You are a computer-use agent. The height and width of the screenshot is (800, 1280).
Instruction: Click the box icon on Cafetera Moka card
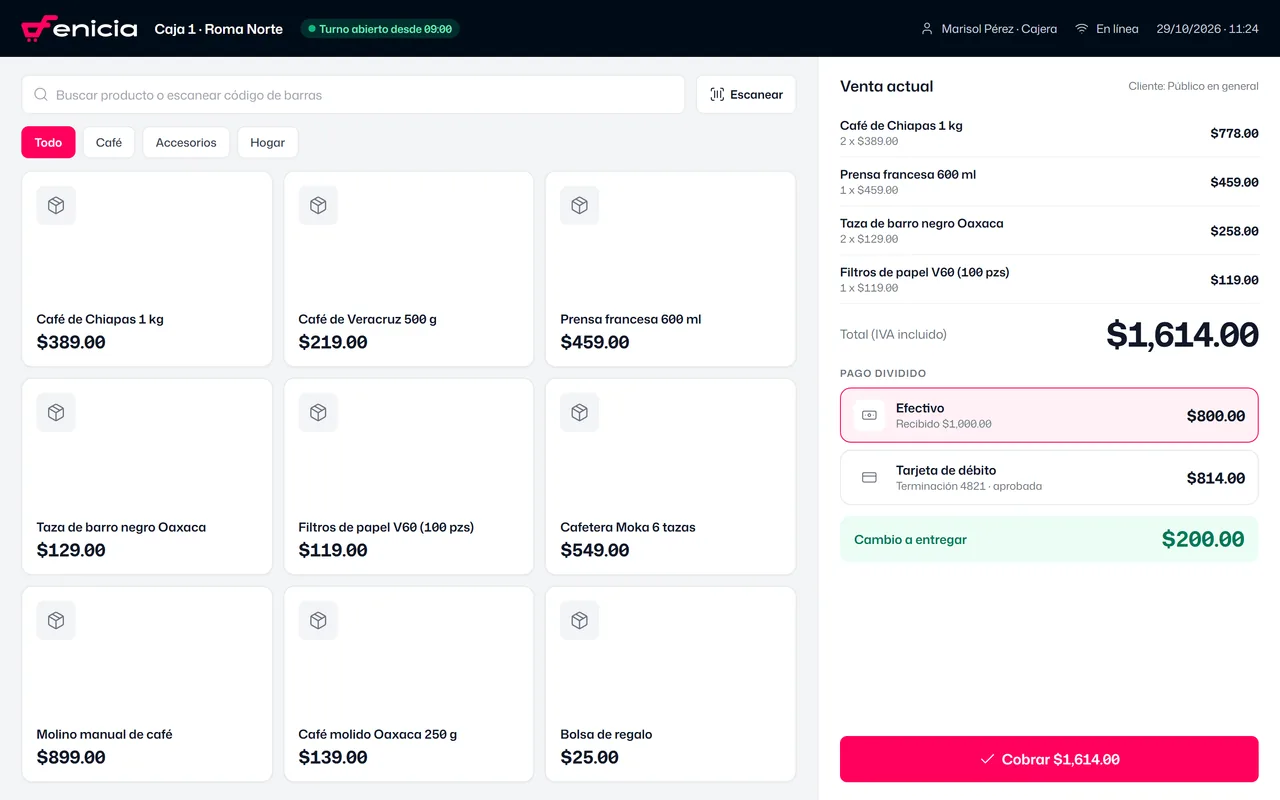[x=579, y=412]
